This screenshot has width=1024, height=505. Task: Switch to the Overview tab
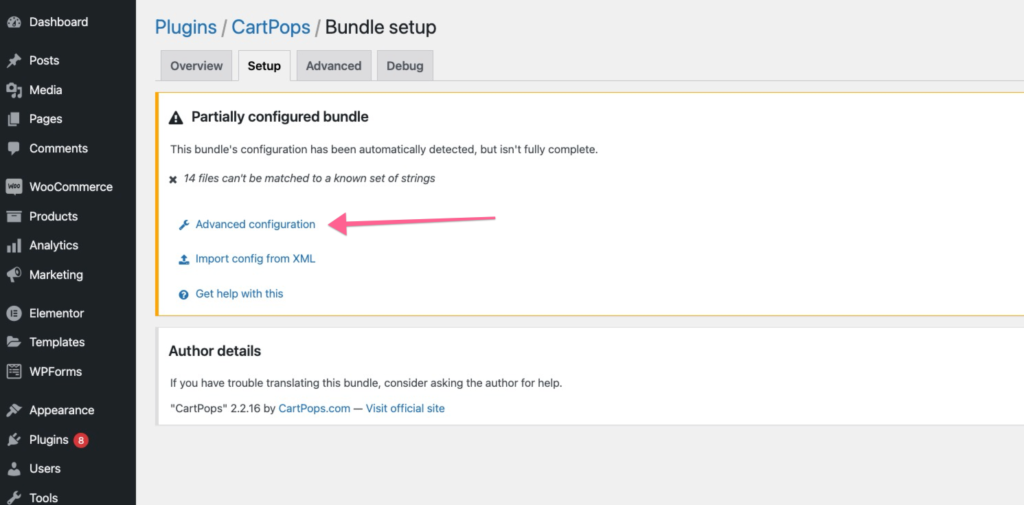point(196,66)
